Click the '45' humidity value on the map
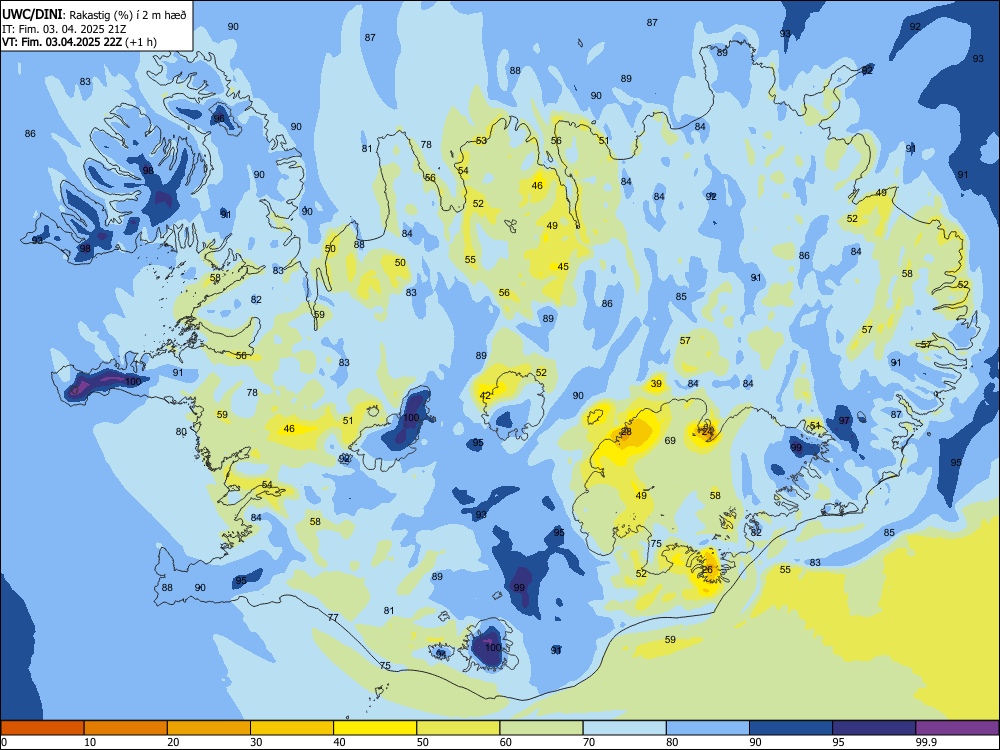The width and height of the screenshot is (1000, 750). pyautogui.click(x=563, y=267)
